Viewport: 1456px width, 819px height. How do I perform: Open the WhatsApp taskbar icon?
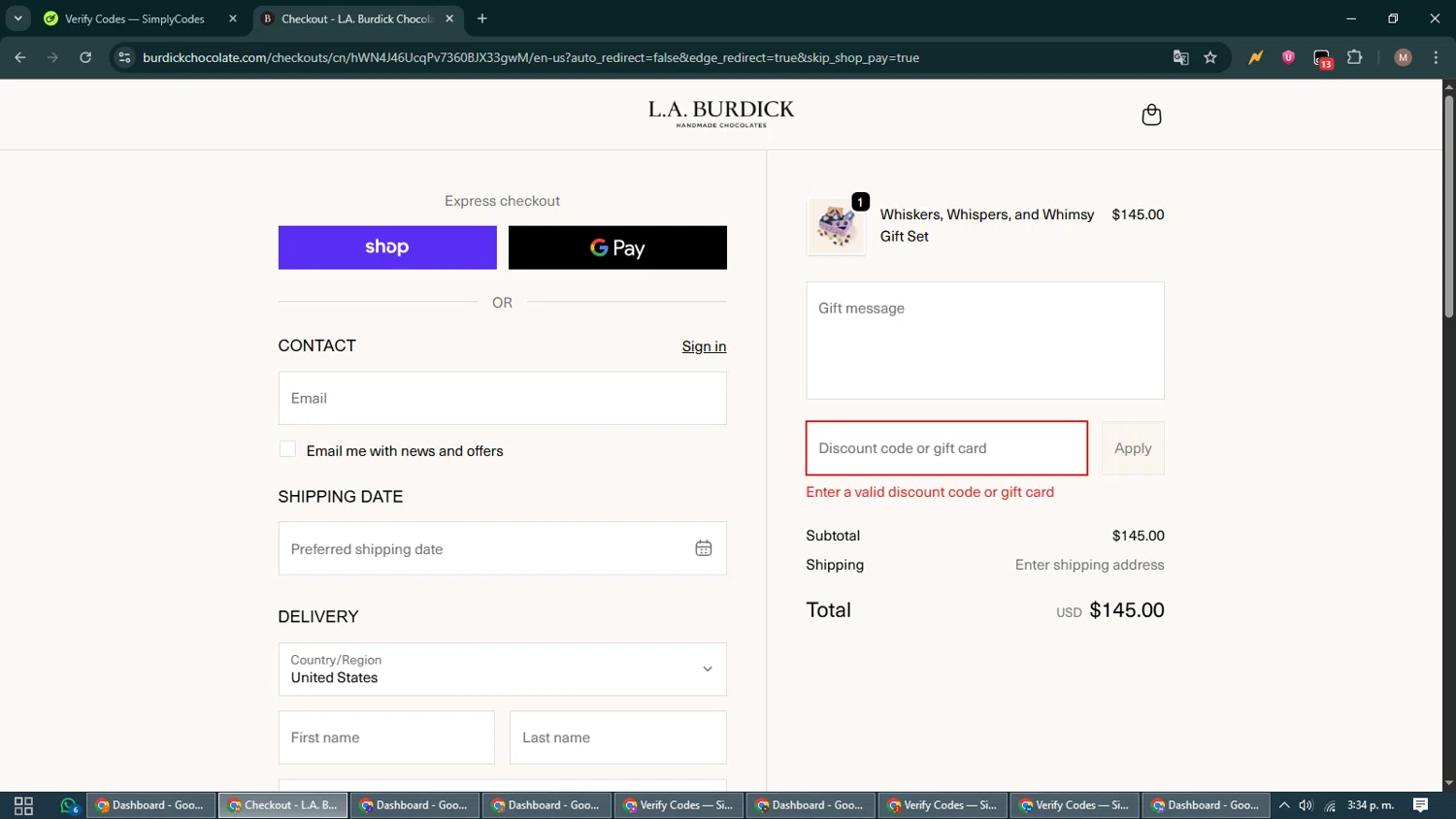click(x=68, y=805)
